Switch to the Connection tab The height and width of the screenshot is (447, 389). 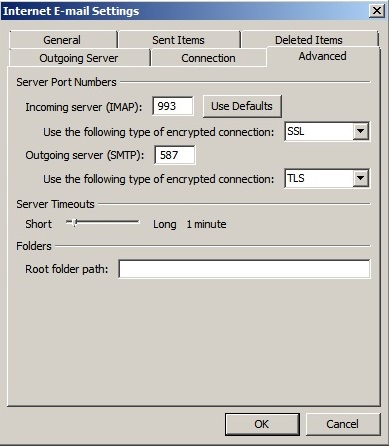coord(208,58)
